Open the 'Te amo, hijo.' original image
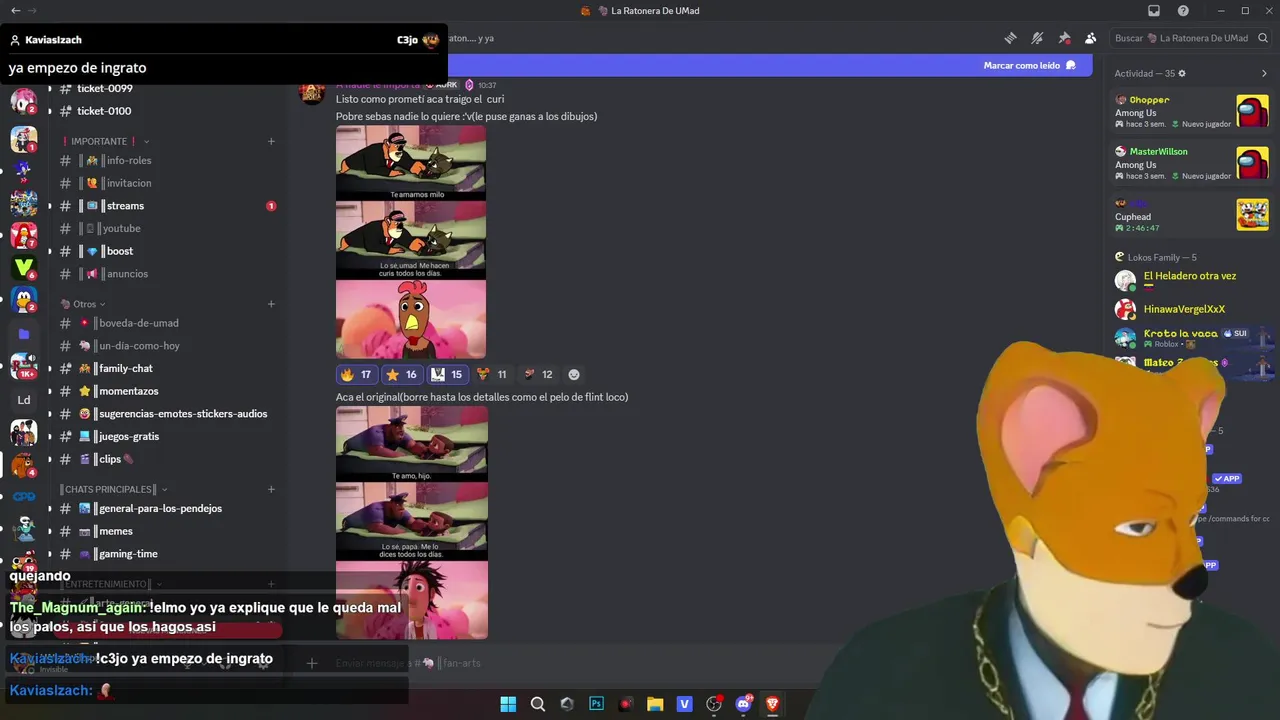1280x720 pixels. point(412,444)
